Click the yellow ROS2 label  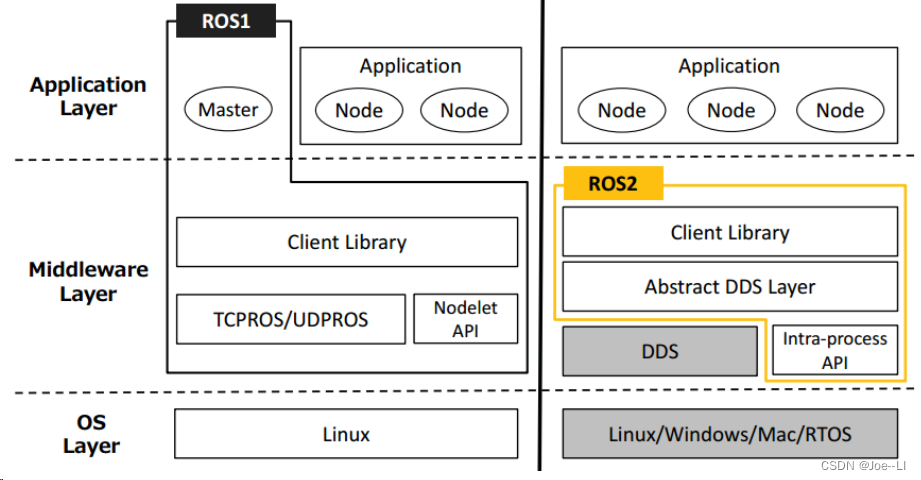pos(613,183)
